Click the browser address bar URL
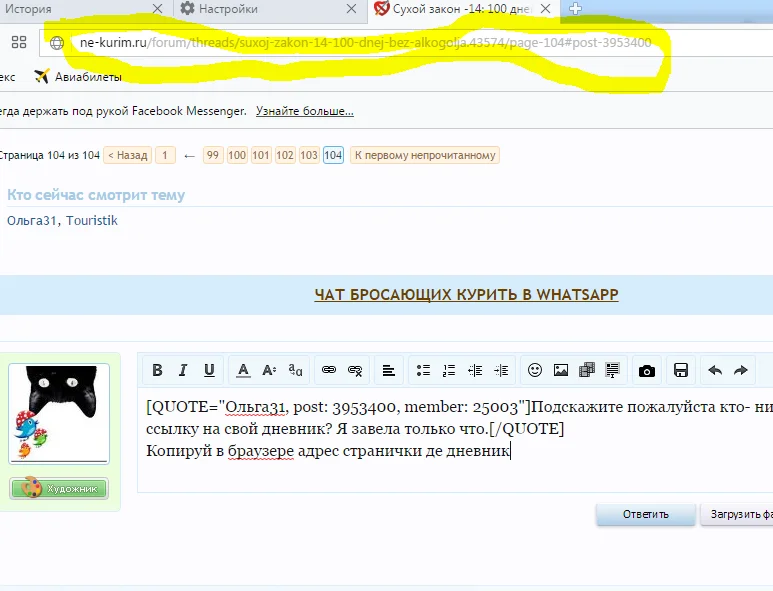Screen dimensions: 773x591 (366, 43)
